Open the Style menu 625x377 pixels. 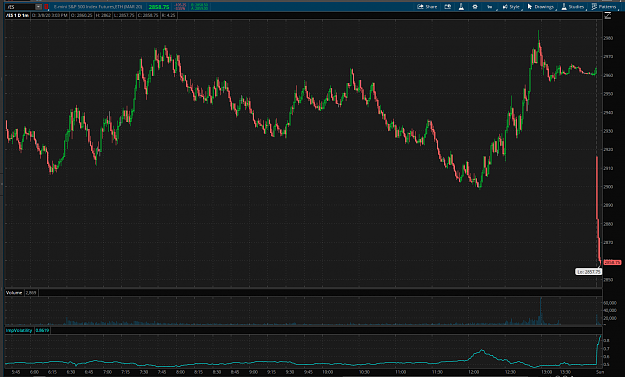pyautogui.click(x=511, y=7)
